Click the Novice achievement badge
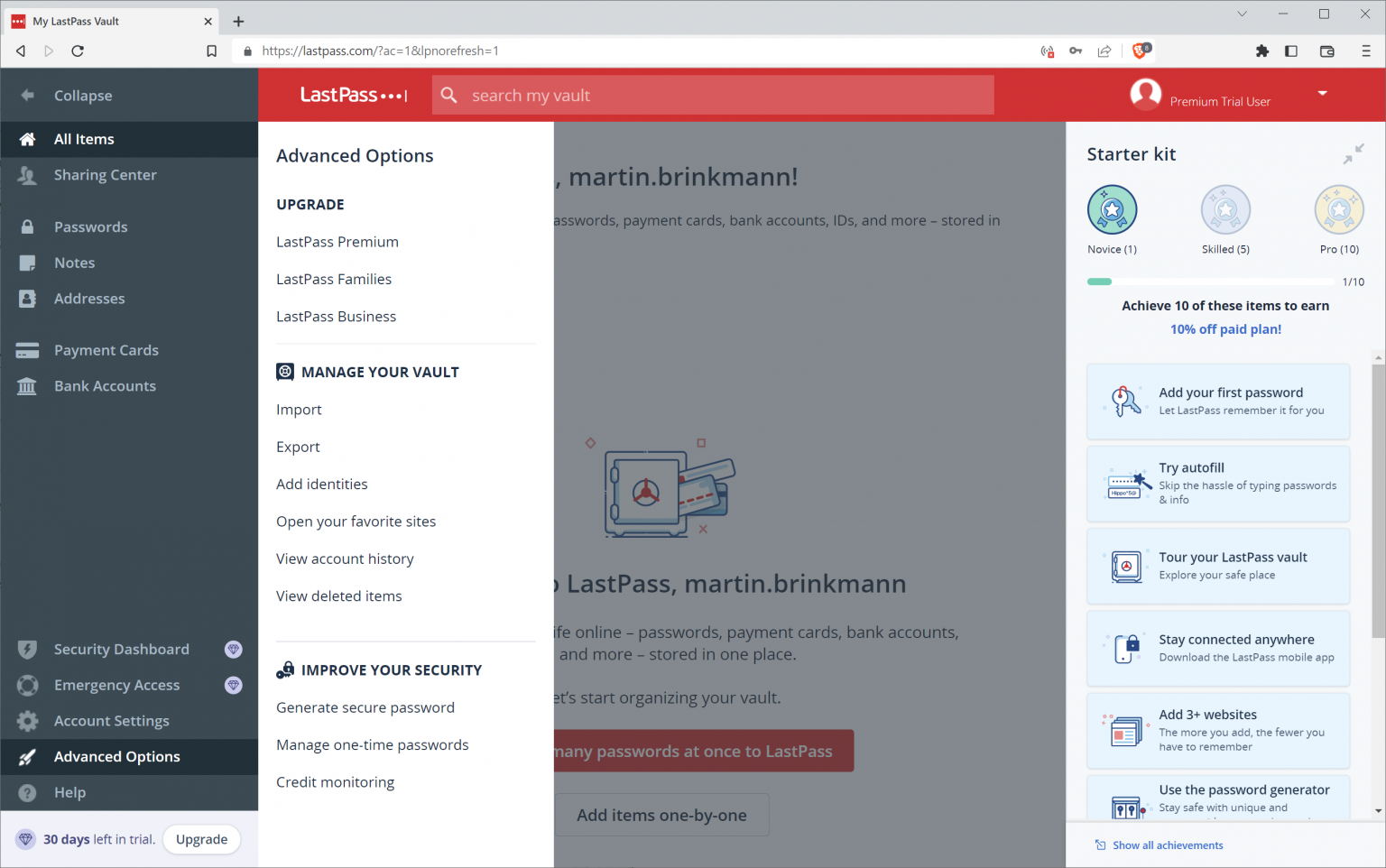The image size is (1386, 868). click(x=1112, y=209)
